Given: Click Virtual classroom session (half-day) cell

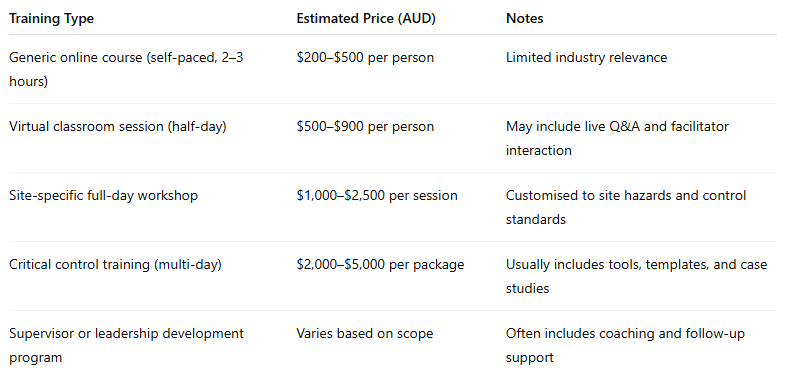Looking at the screenshot, I should [118, 126].
